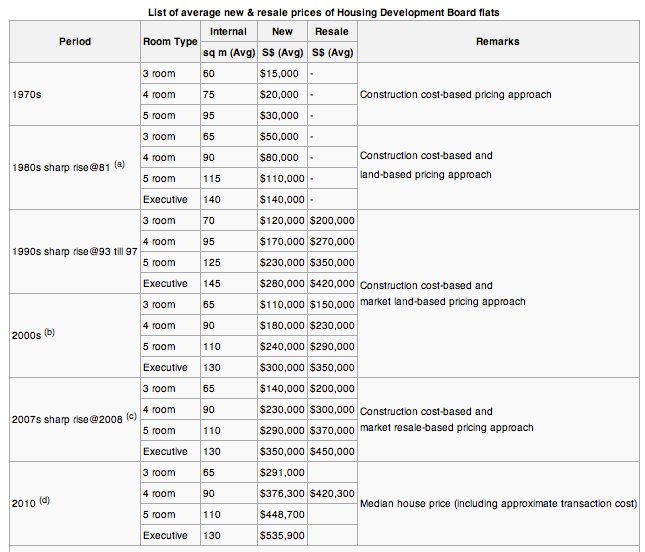645x552 pixels.
Task: Click the Remarks column header
Action: click(498, 42)
